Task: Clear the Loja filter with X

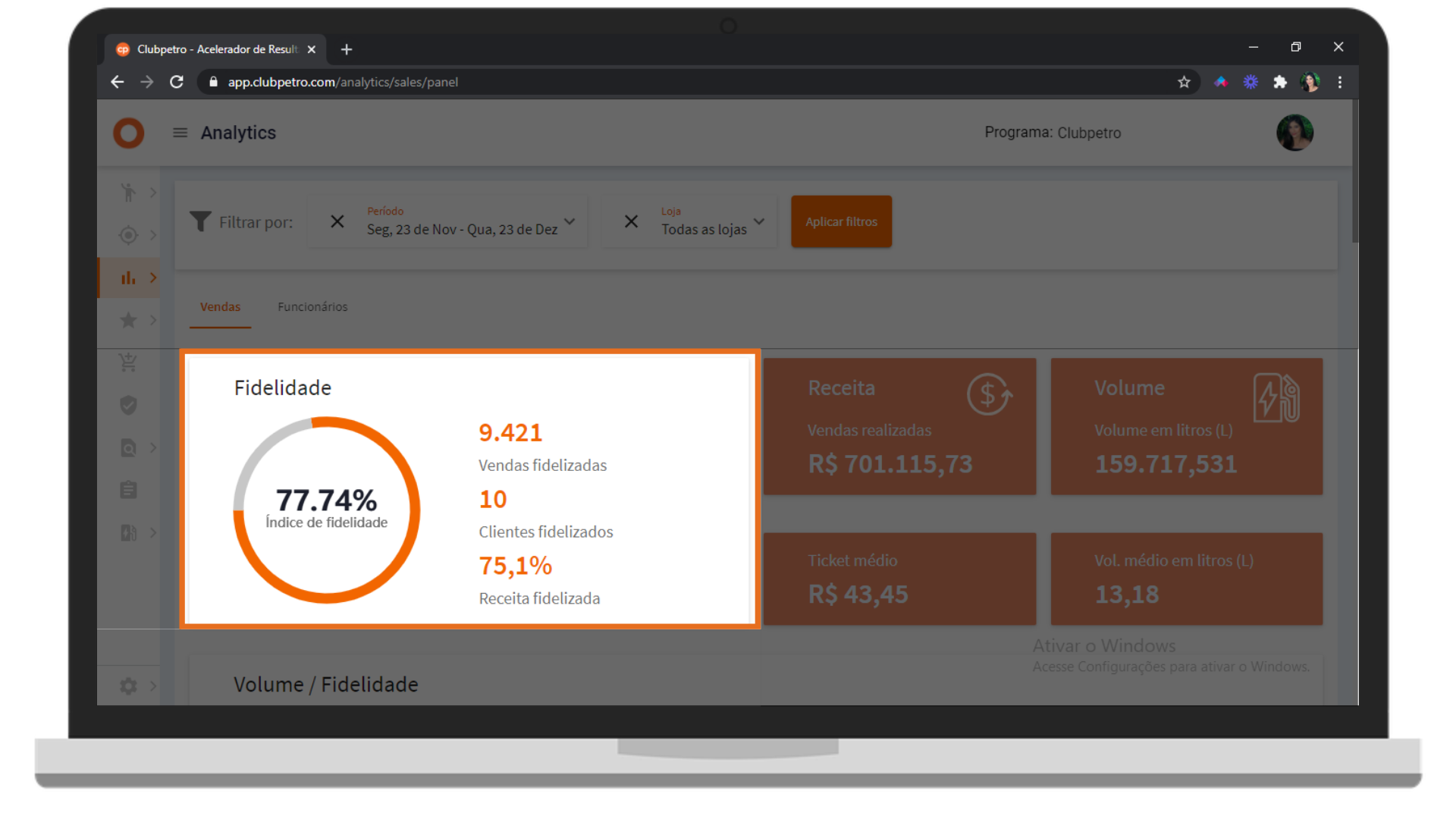Action: [631, 221]
